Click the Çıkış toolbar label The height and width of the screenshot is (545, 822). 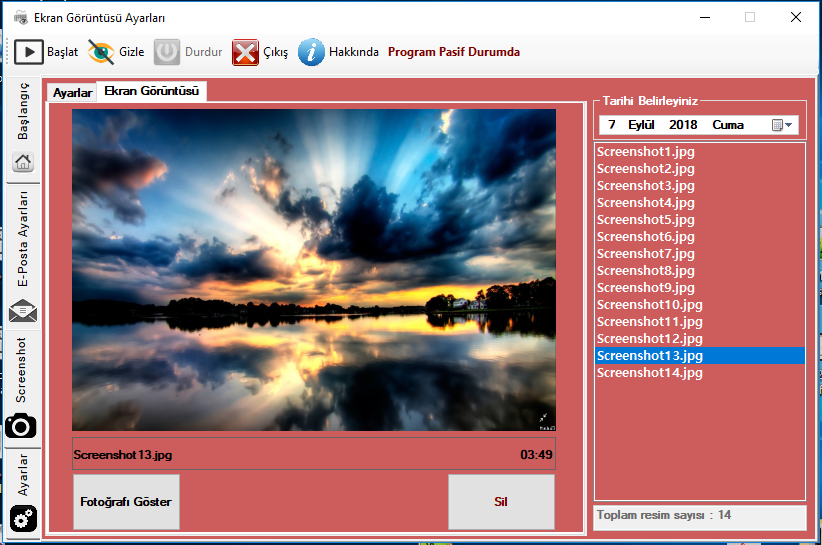pos(276,52)
